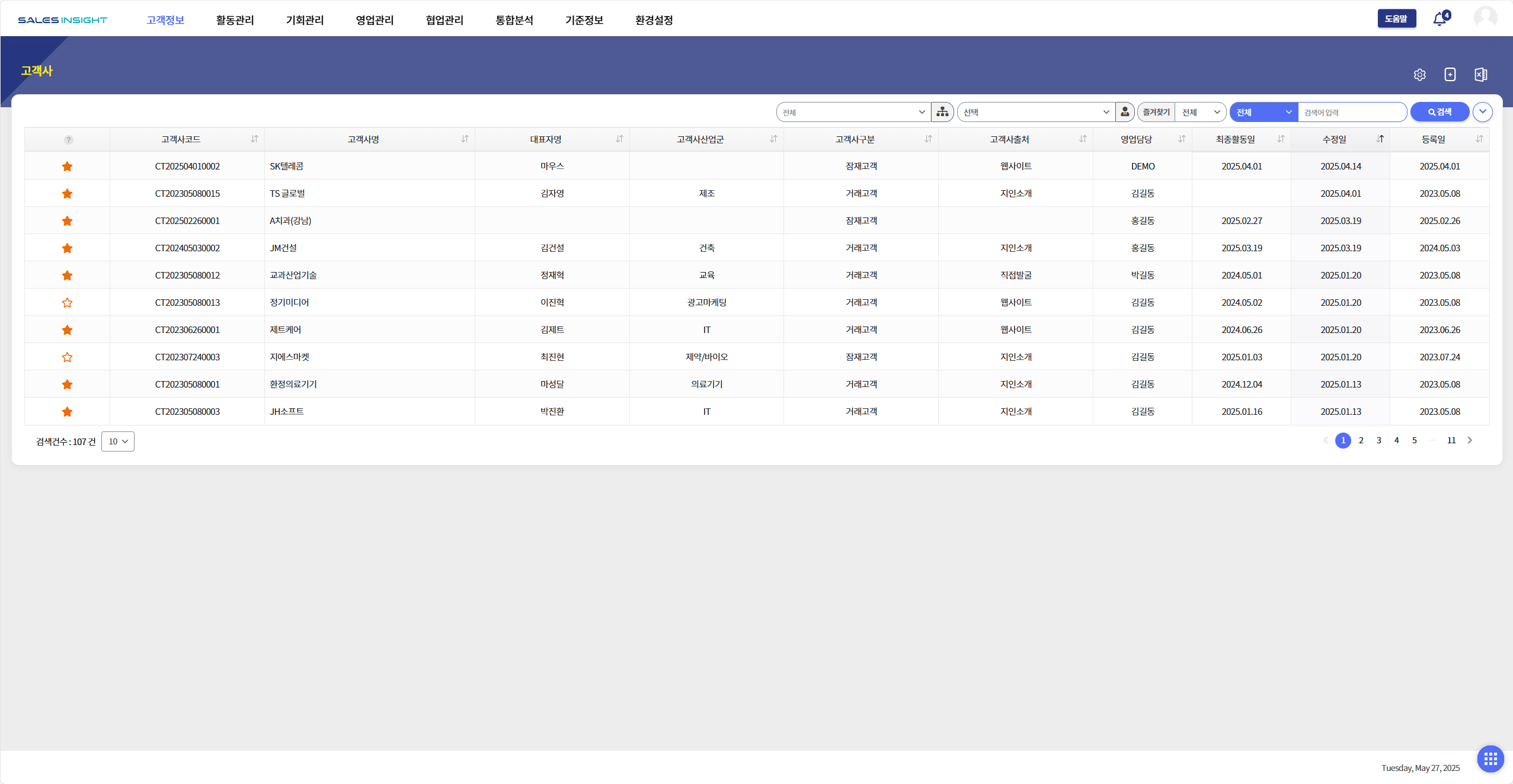Image resolution: width=1513 pixels, height=784 pixels.
Task: Sort by 고객사코드 column arrows
Action: pos(254,139)
